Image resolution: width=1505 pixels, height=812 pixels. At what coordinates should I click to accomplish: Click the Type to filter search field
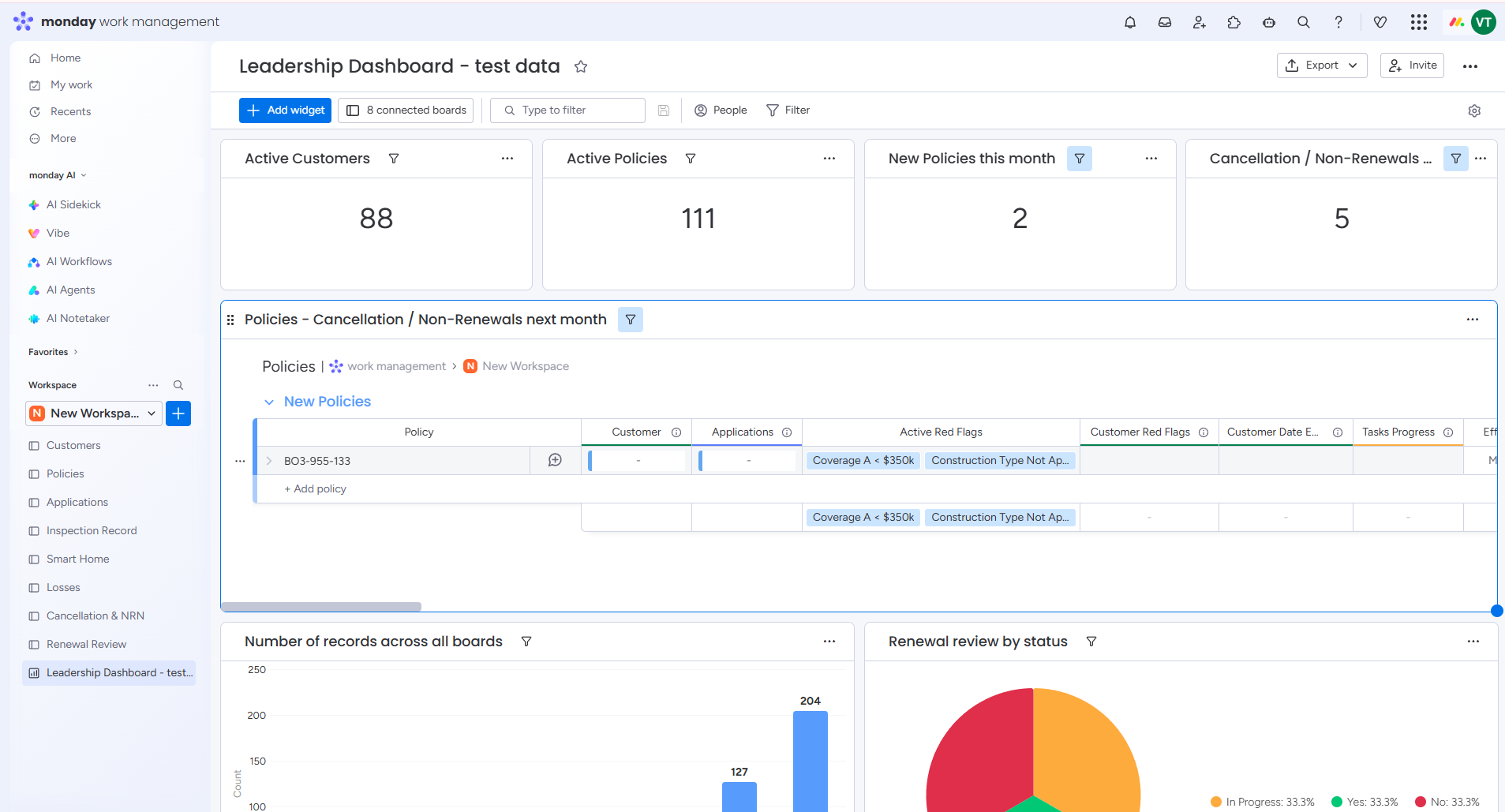click(x=567, y=110)
